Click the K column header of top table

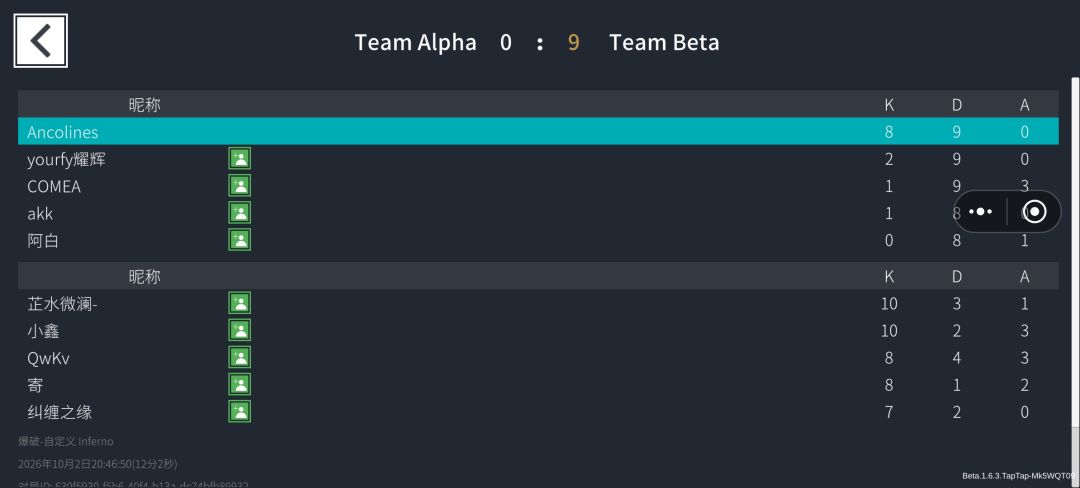click(889, 105)
